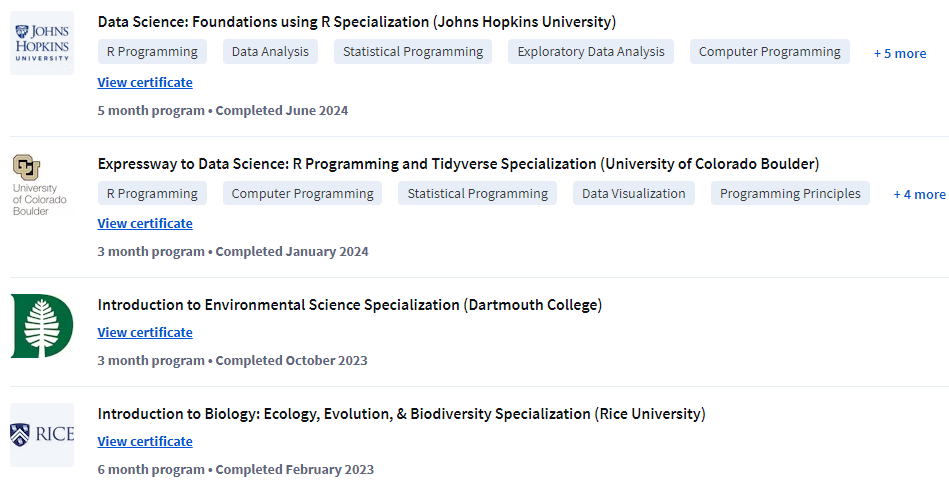Select the Data Analysis skill tag
The height and width of the screenshot is (496, 949).
pyautogui.click(x=270, y=52)
